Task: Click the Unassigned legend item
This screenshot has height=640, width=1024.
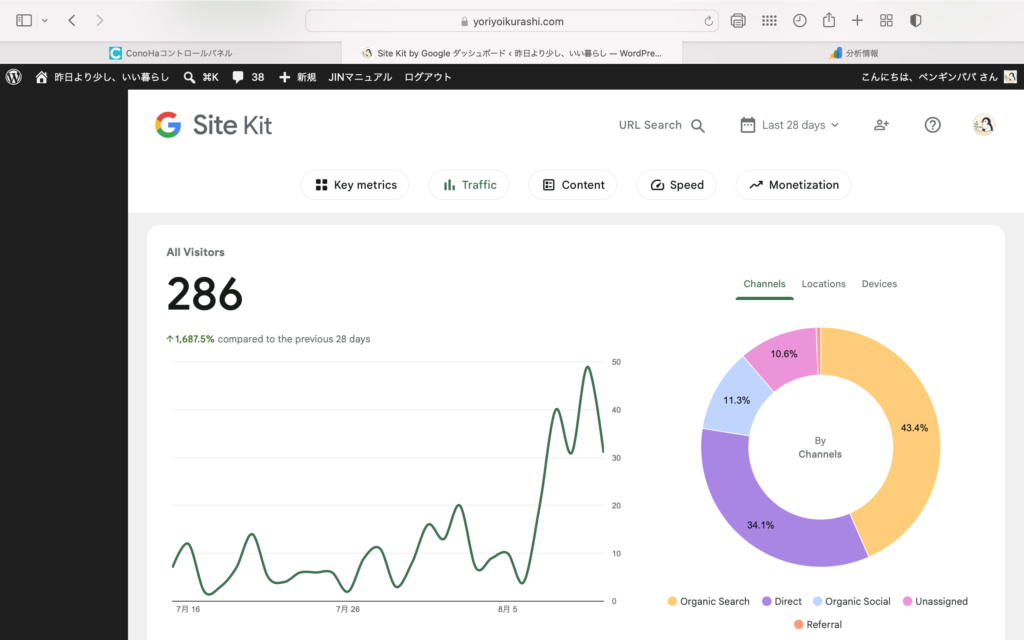Action: click(935, 601)
